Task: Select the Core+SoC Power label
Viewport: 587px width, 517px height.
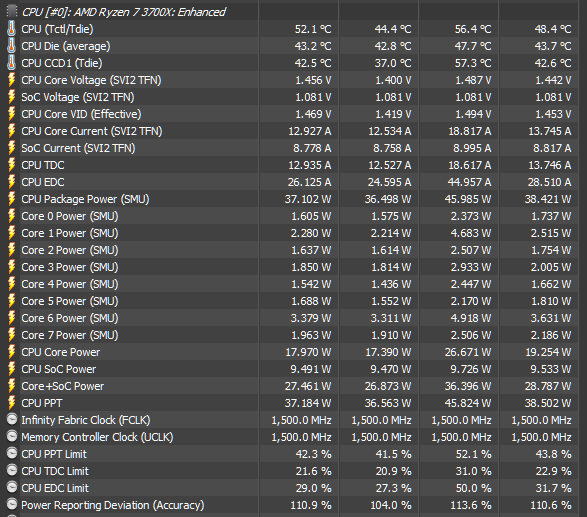Action: pos(63,386)
